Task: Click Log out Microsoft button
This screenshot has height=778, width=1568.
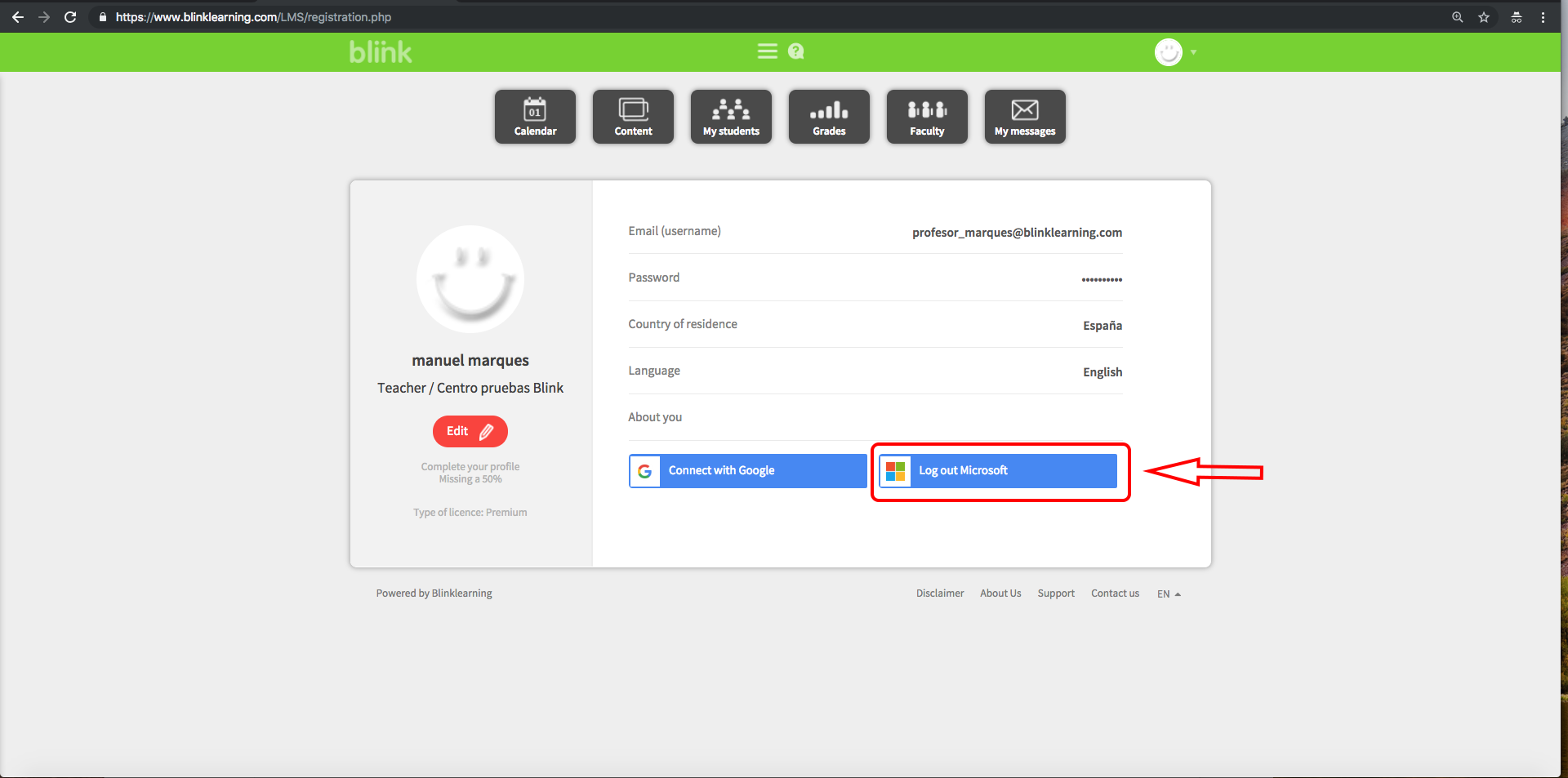Action: point(997,471)
